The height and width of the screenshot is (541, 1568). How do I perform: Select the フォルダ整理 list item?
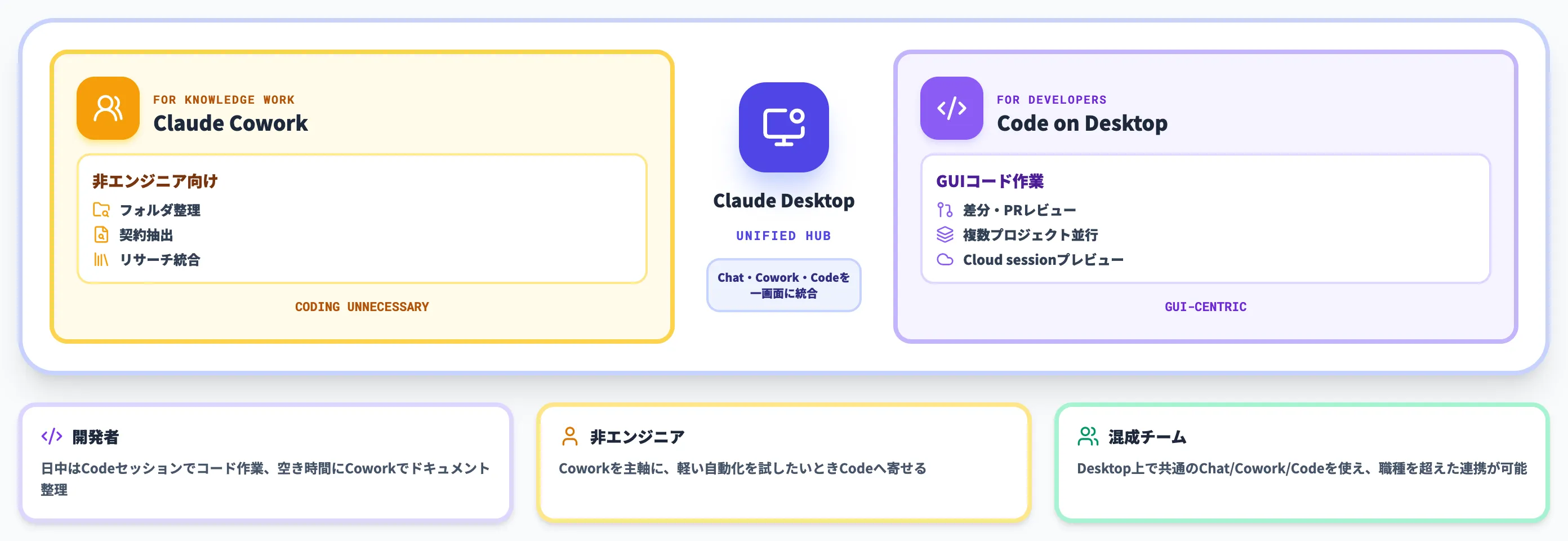[x=146, y=210]
